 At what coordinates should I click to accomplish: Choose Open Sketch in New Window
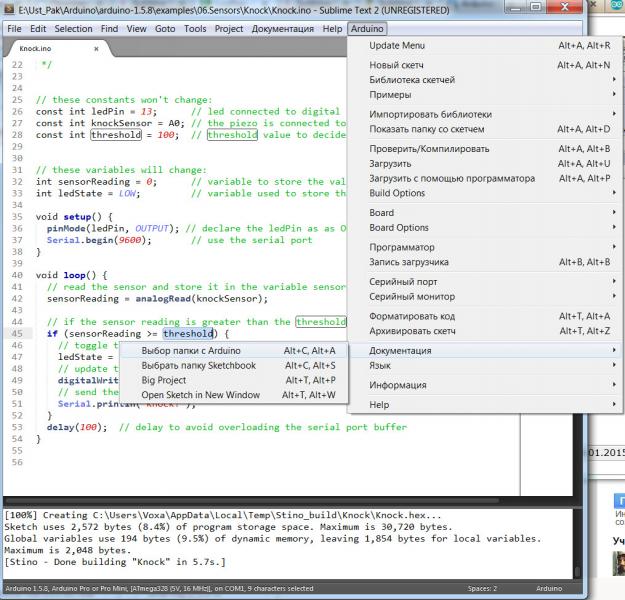[x=234, y=395]
